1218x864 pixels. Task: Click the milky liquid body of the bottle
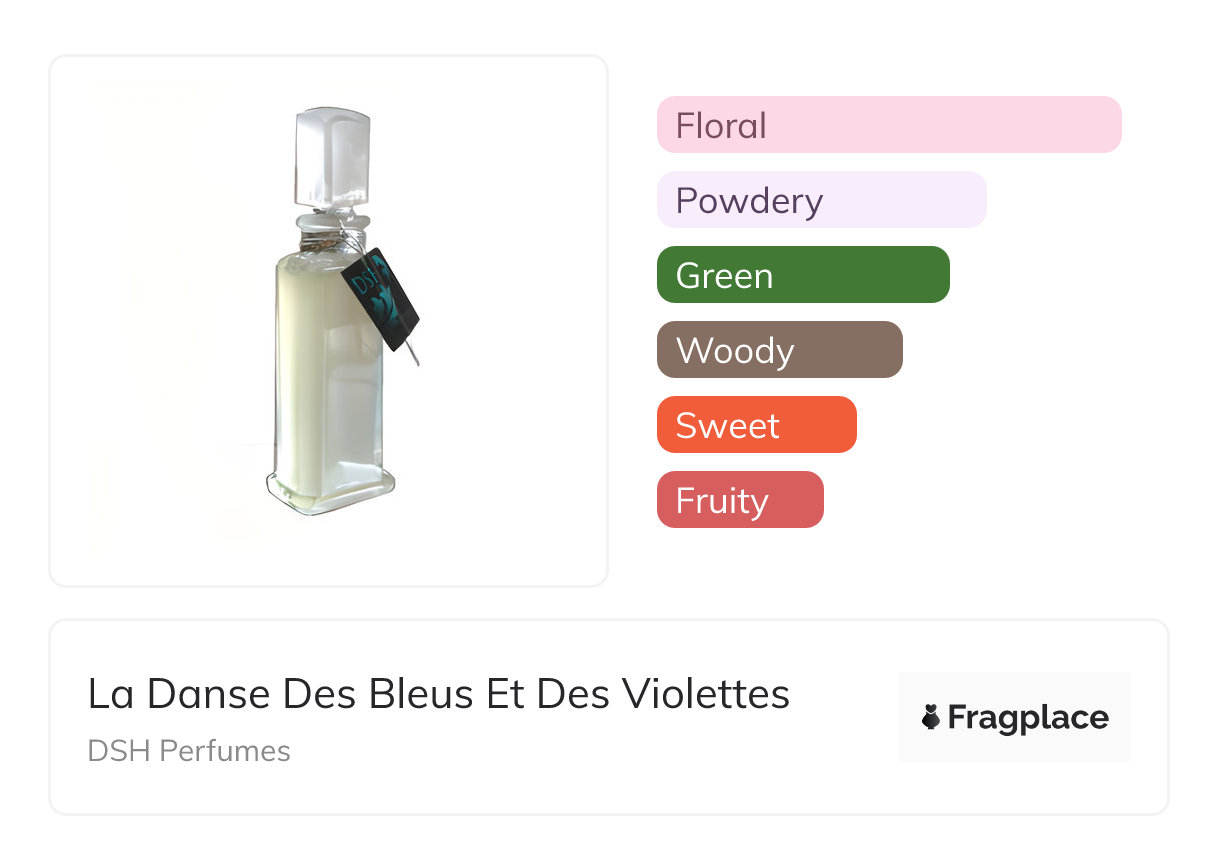point(322,380)
